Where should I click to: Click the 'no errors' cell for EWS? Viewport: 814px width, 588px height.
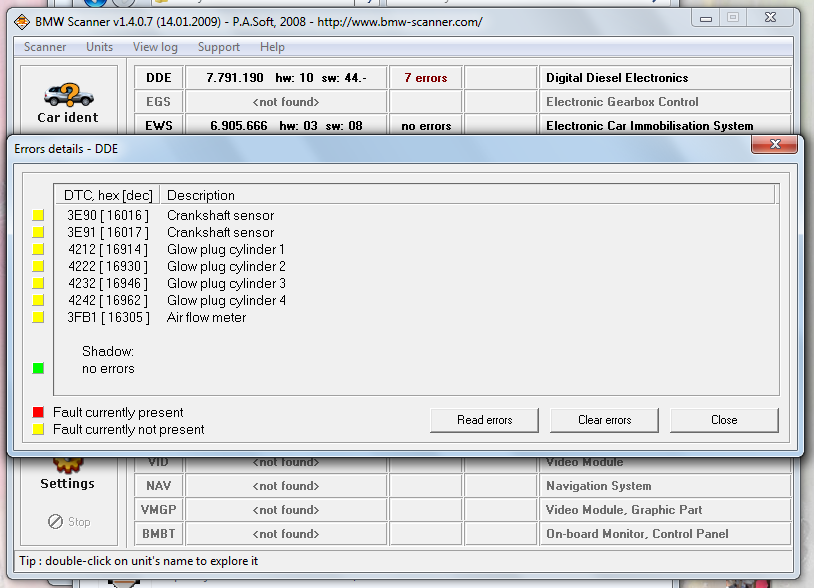click(x=426, y=126)
